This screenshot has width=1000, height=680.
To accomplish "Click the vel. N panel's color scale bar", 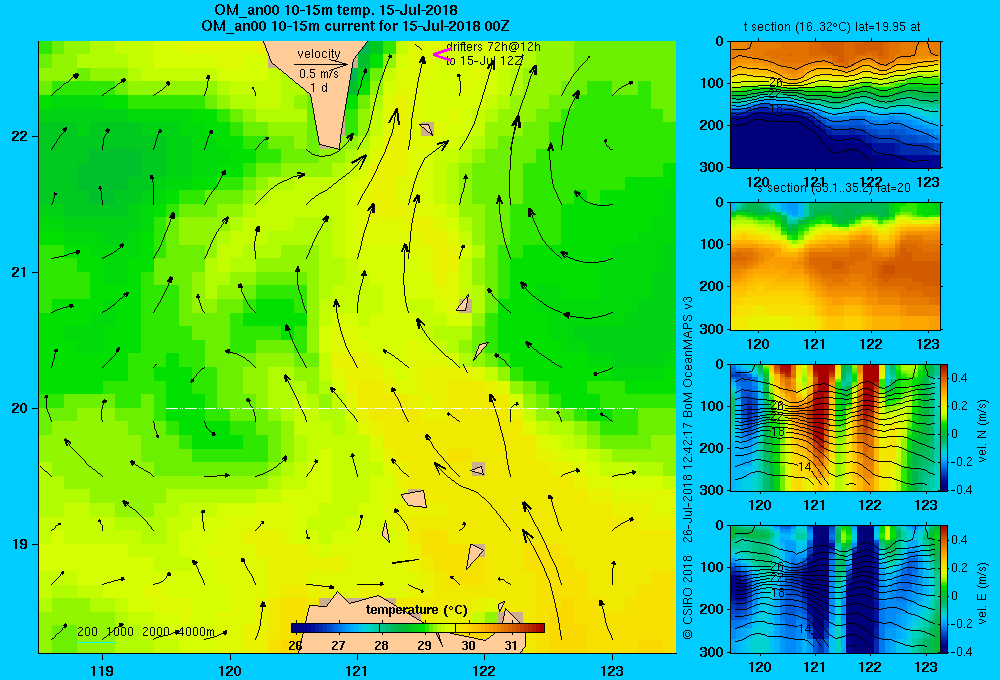I will tap(945, 427).
